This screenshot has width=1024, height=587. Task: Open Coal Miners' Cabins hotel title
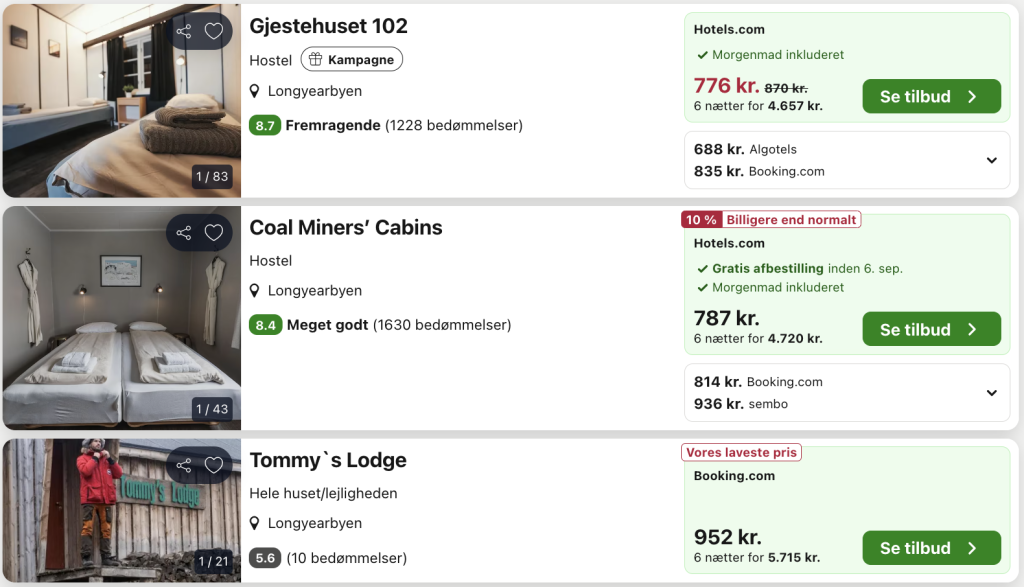pyautogui.click(x=346, y=227)
